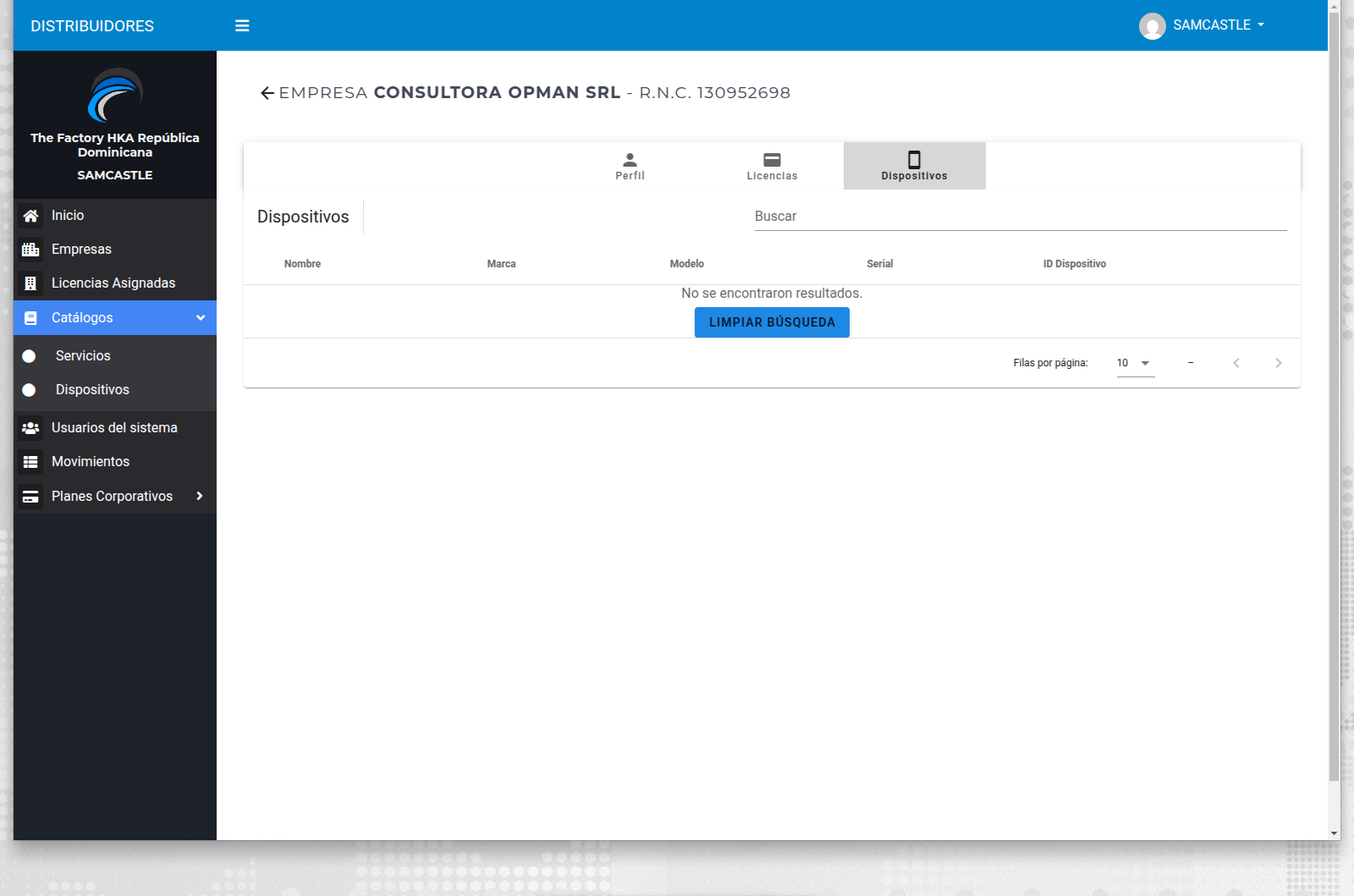Toggle the hamburger sidebar menu
The height and width of the screenshot is (896, 1354).
click(x=242, y=25)
